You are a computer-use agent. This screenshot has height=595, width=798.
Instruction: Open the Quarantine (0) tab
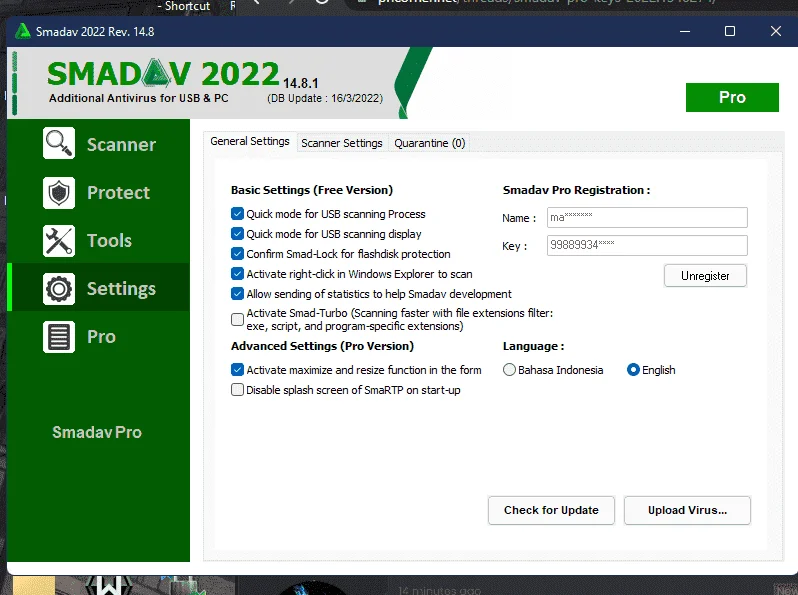[430, 143]
